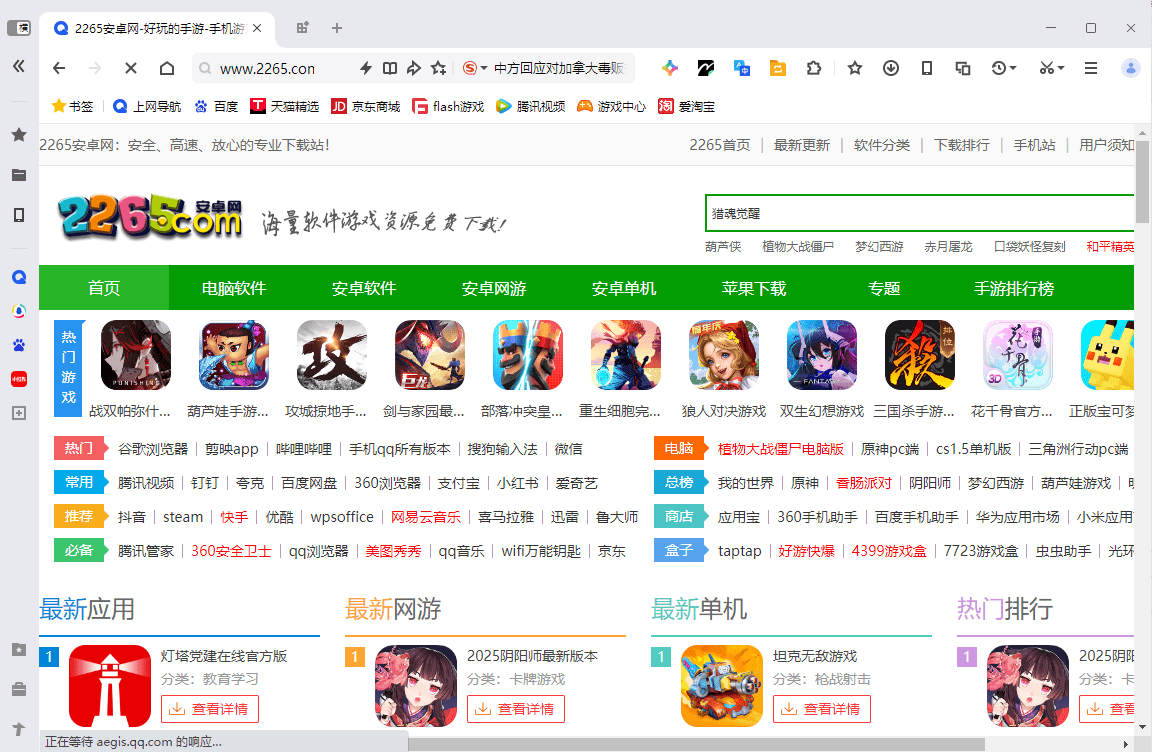Open reading mode book icon in address bar

click(x=389, y=68)
